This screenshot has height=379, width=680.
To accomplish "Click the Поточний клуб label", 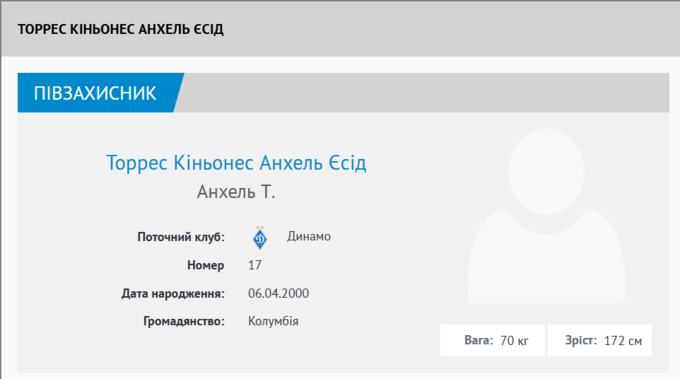I will tap(181, 237).
